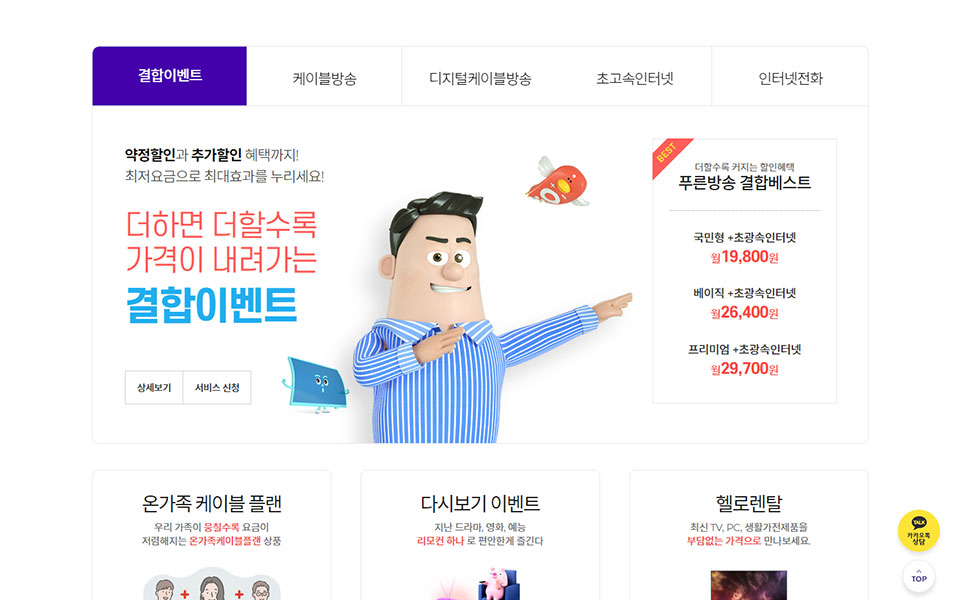Go to the 인터넷전화 tab

(x=790, y=77)
